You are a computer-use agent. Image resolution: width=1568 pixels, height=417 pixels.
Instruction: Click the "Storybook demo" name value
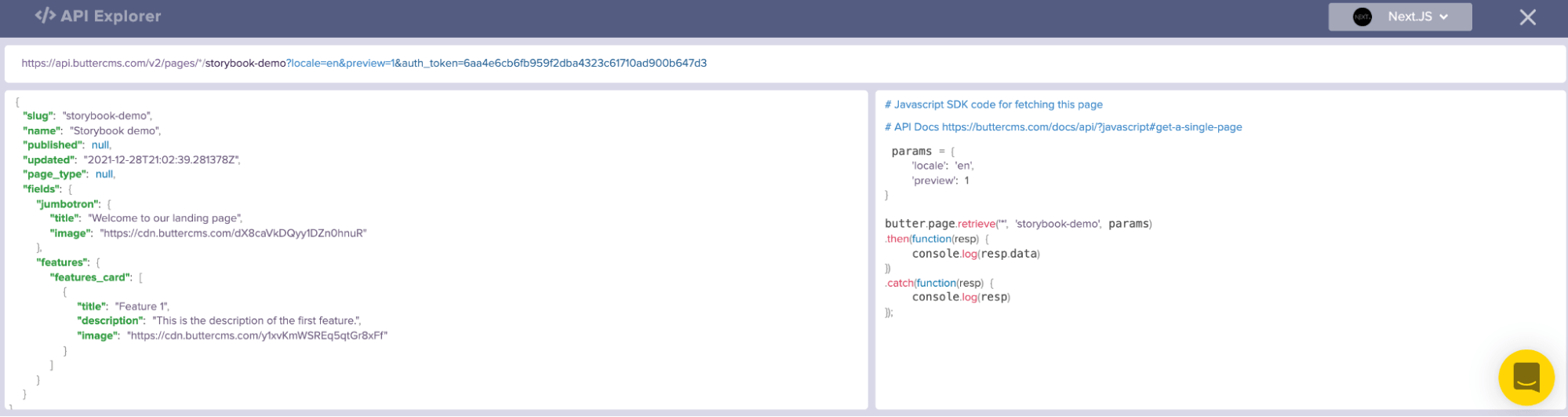tap(115, 131)
